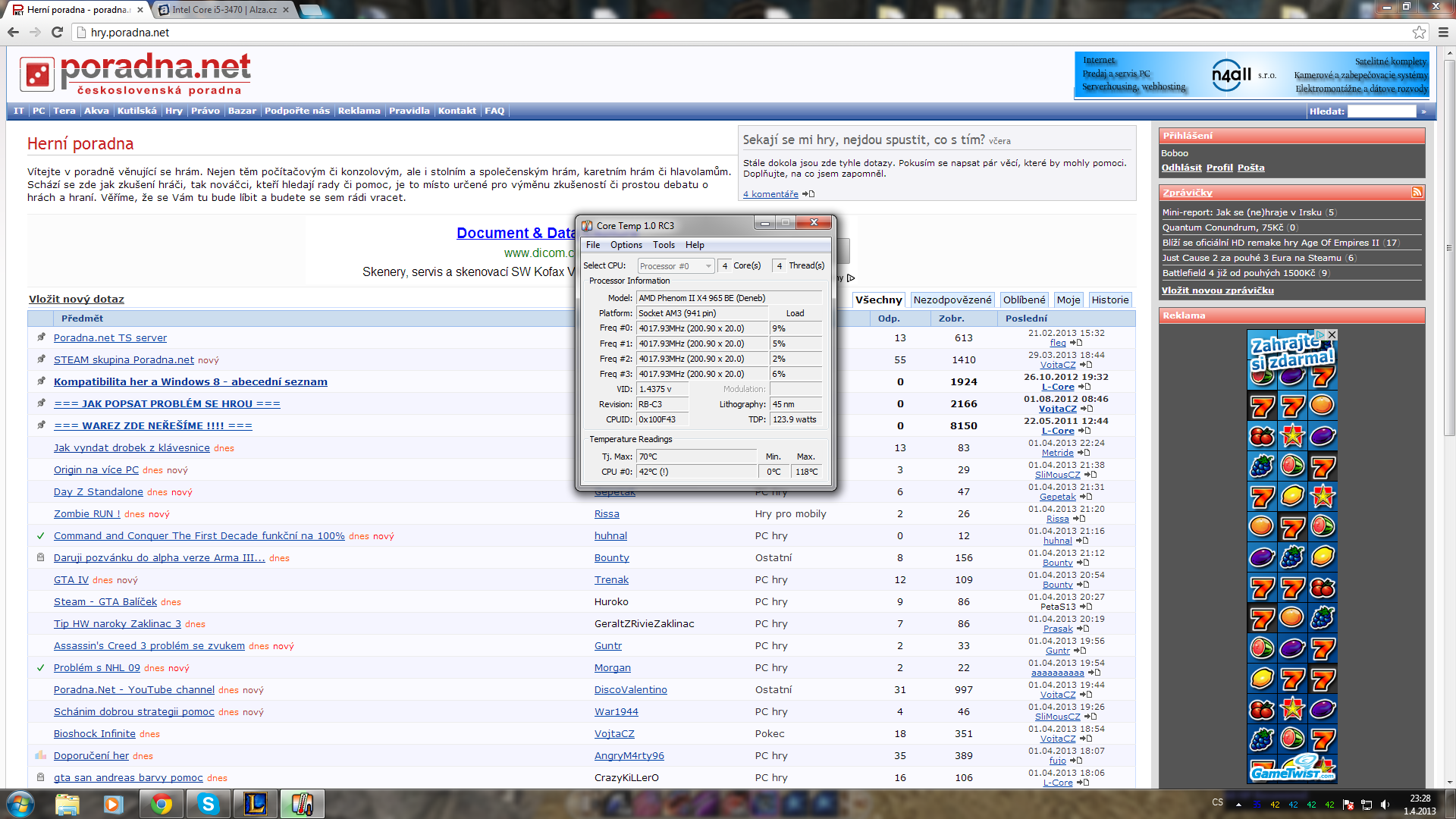Open the Options menu in Core Temp
This screenshot has height=819, width=1456.
tap(626, 245)
